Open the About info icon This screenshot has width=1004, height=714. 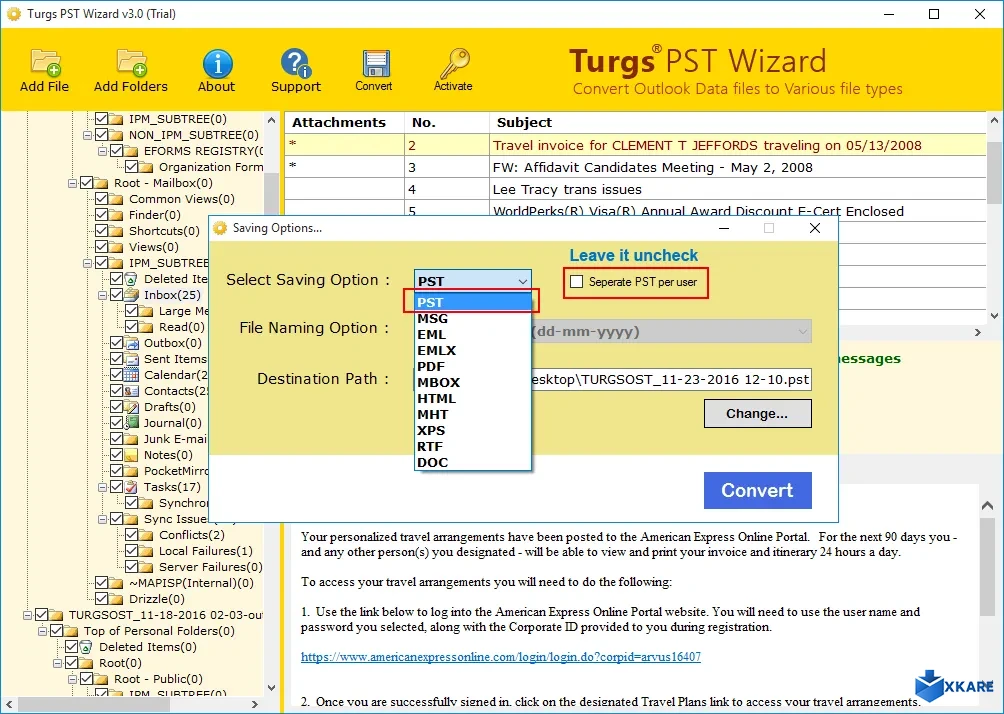[217, 63]
